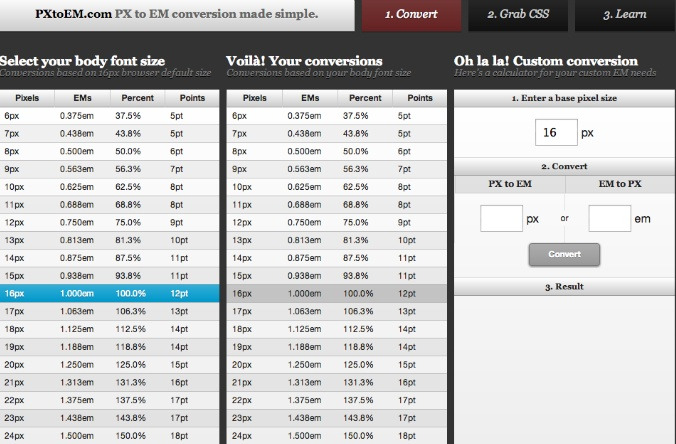Click the EMs header in conversions table

click(x=310, y=98)
